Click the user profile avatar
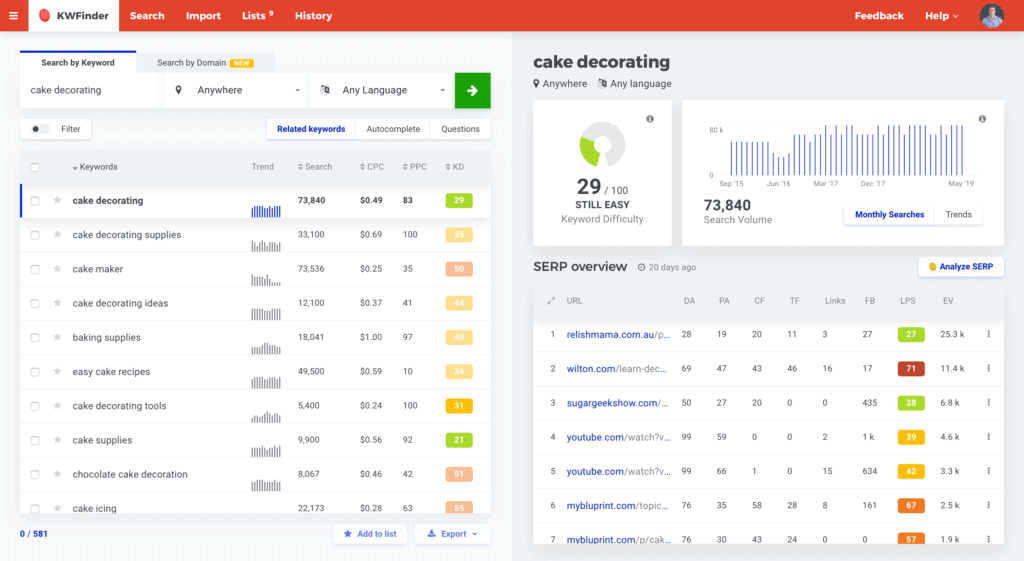 coord(991,16)
